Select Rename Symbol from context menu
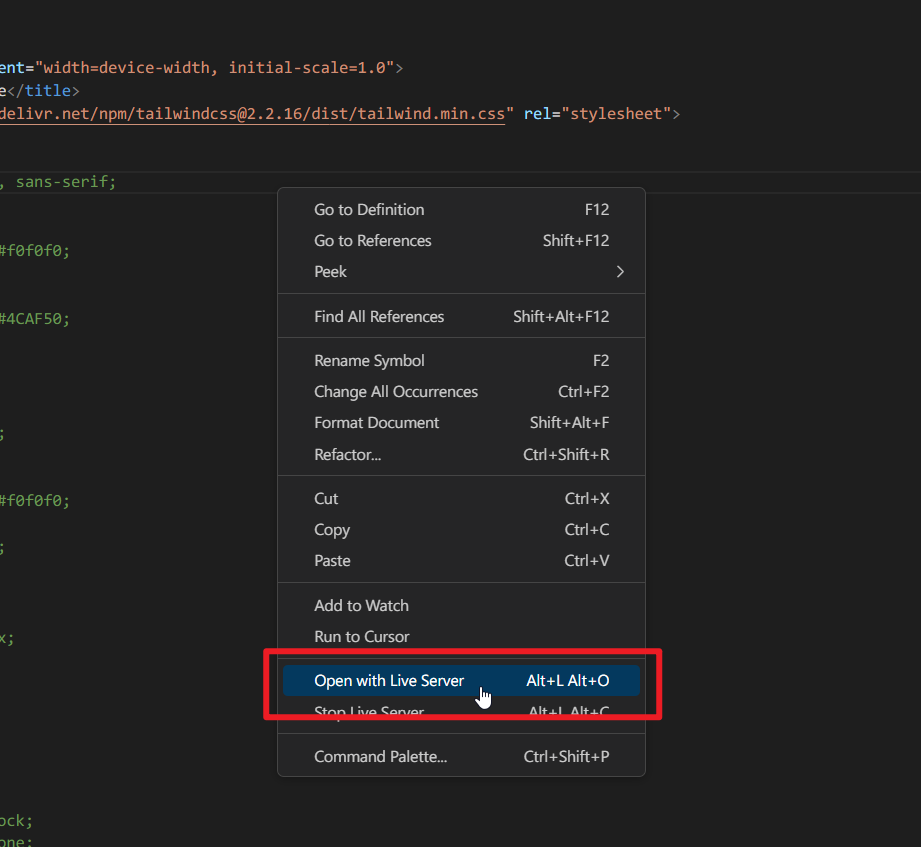921x847 pixels. (369, 361)
